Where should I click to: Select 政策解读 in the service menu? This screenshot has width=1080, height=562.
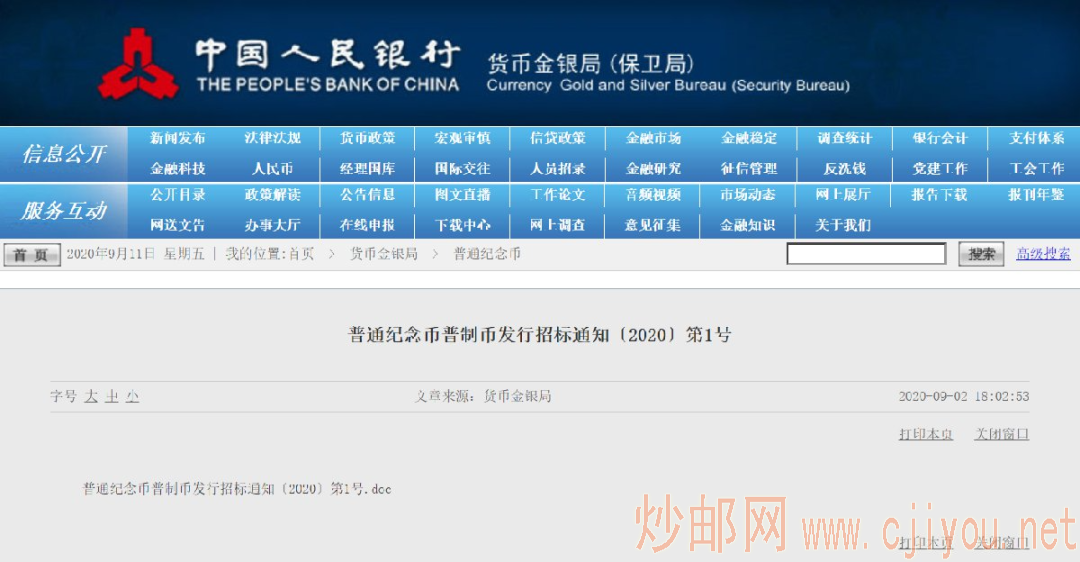273,195
